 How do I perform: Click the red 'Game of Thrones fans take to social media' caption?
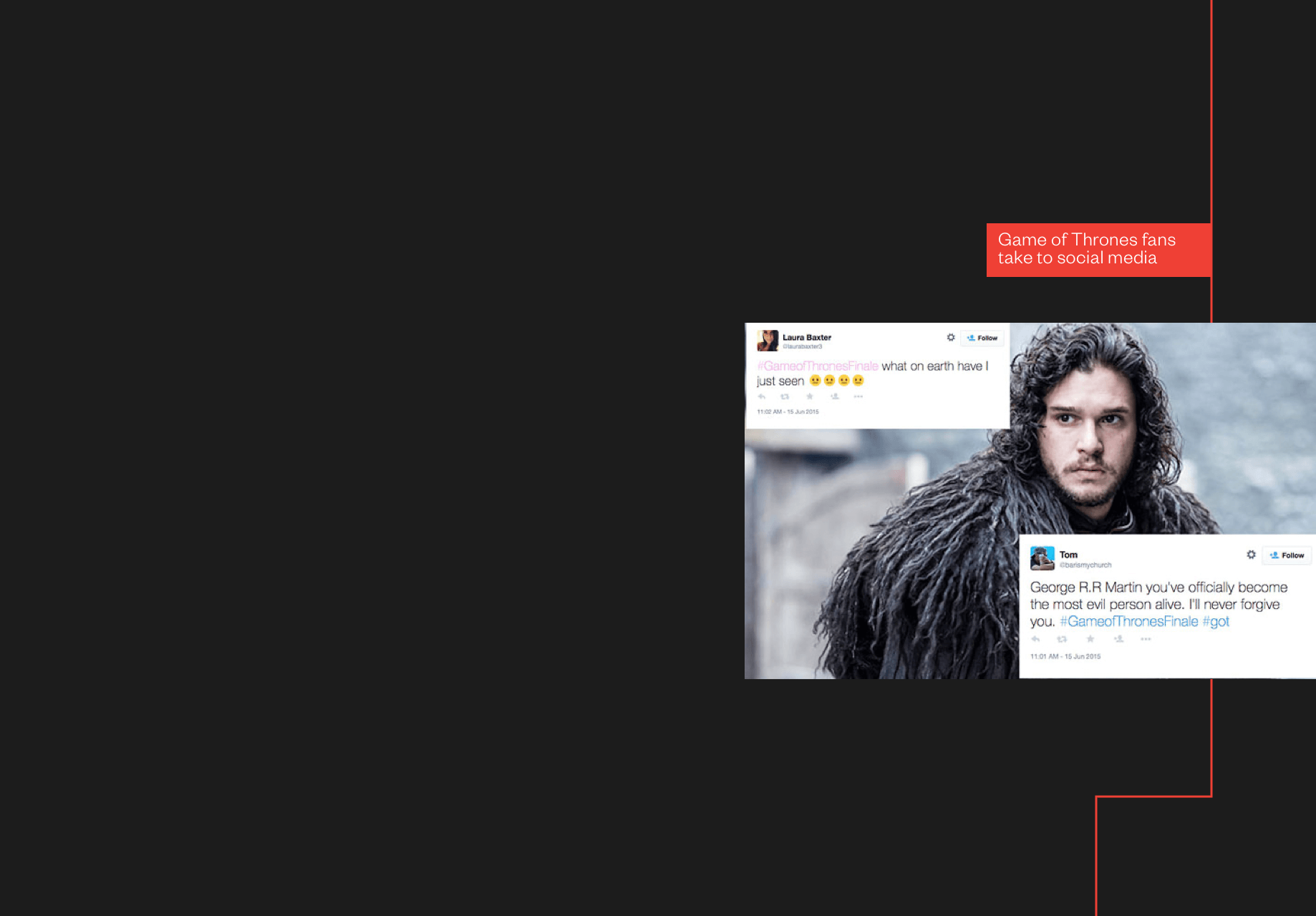click(1098, 250)
